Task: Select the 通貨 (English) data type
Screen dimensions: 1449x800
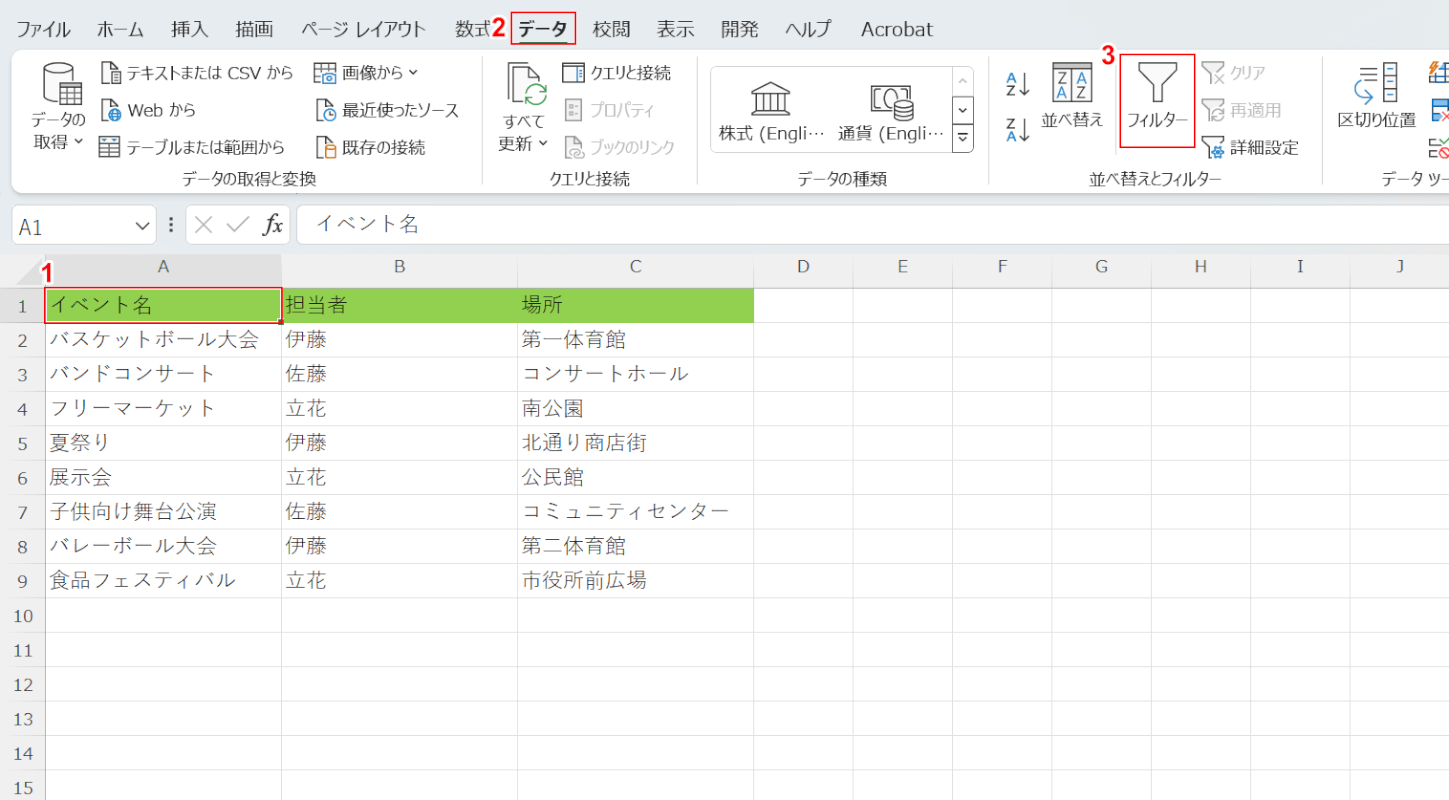Action: (891, 110)
